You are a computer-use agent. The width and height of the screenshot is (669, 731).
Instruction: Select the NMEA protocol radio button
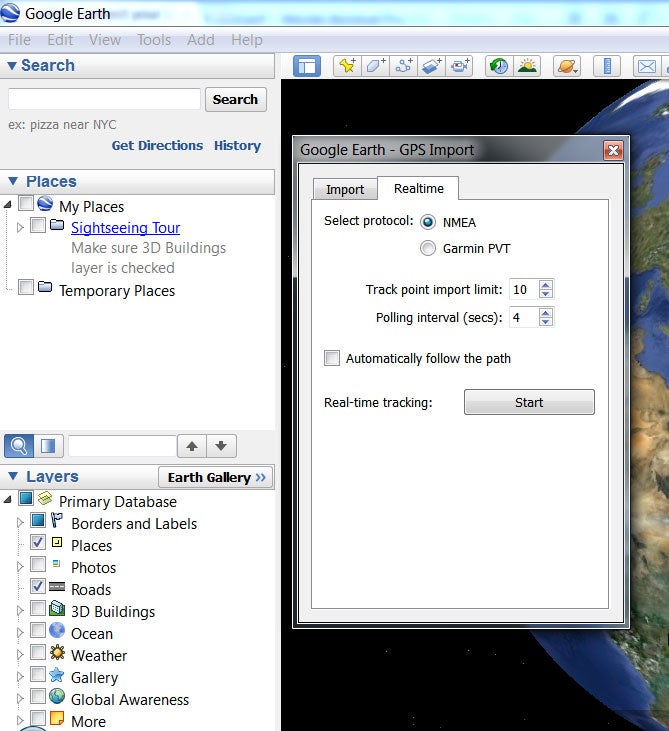pyautogui.click(x=428, y=222)
